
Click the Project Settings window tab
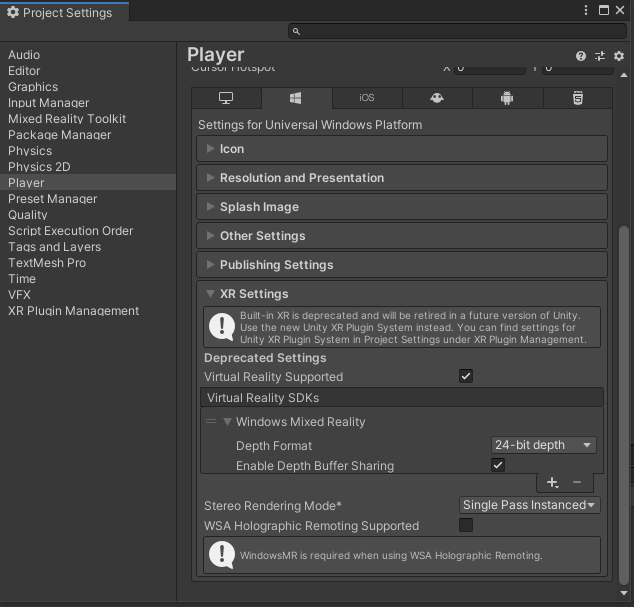[x=65, y=12]
